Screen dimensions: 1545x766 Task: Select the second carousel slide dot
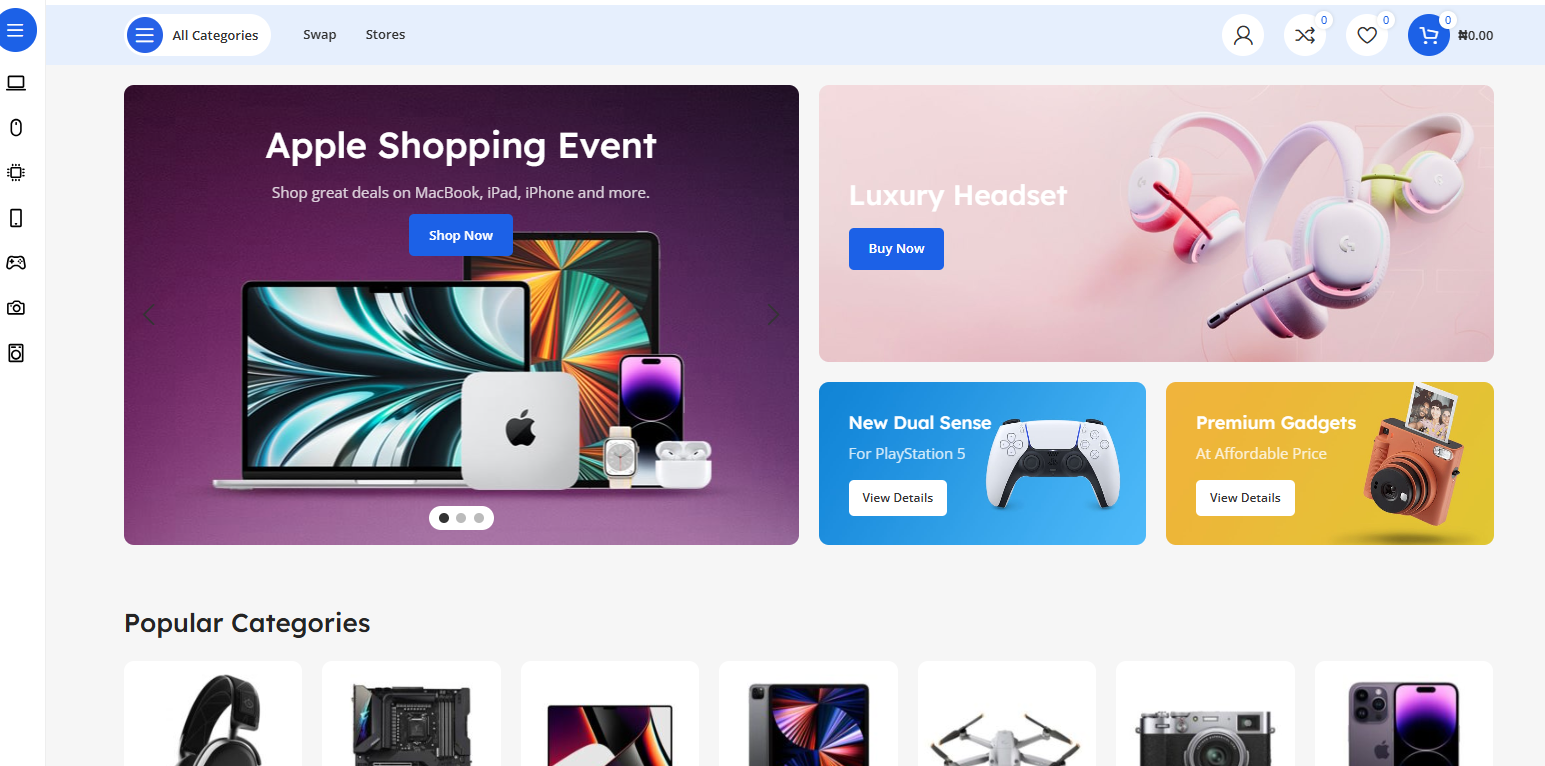pyautogui.click(x=461, y=518)
